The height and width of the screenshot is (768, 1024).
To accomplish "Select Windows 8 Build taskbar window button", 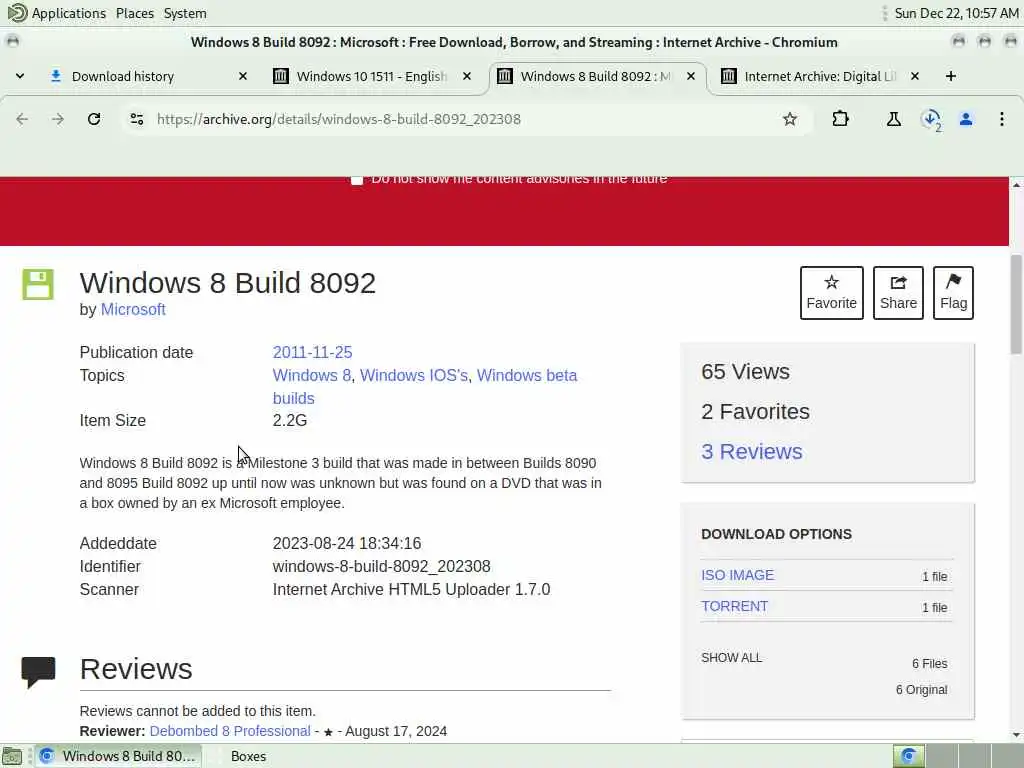I will click(x=118, y=756).
